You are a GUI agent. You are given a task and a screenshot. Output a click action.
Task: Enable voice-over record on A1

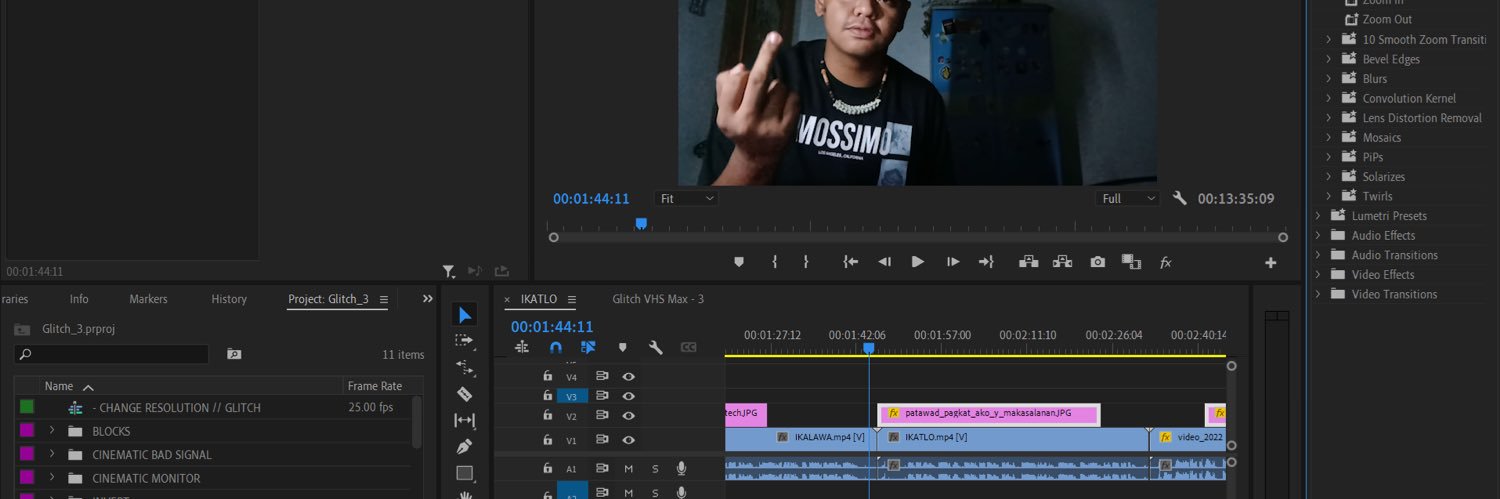681,468
